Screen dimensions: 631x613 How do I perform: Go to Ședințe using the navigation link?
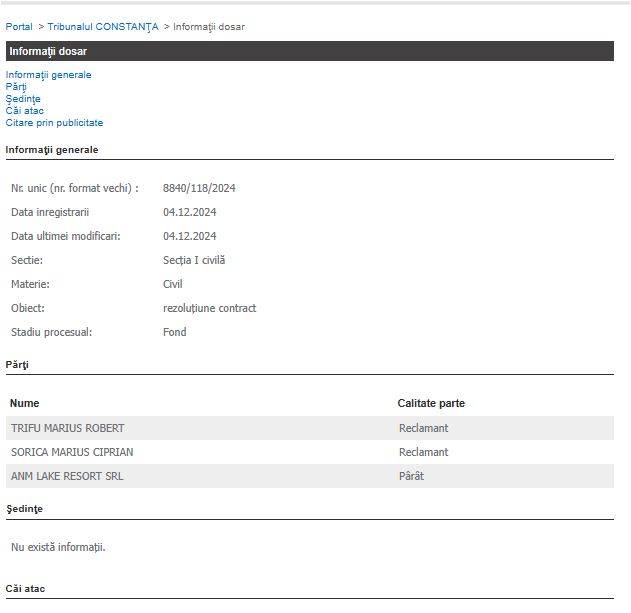(x=23, y=99)
